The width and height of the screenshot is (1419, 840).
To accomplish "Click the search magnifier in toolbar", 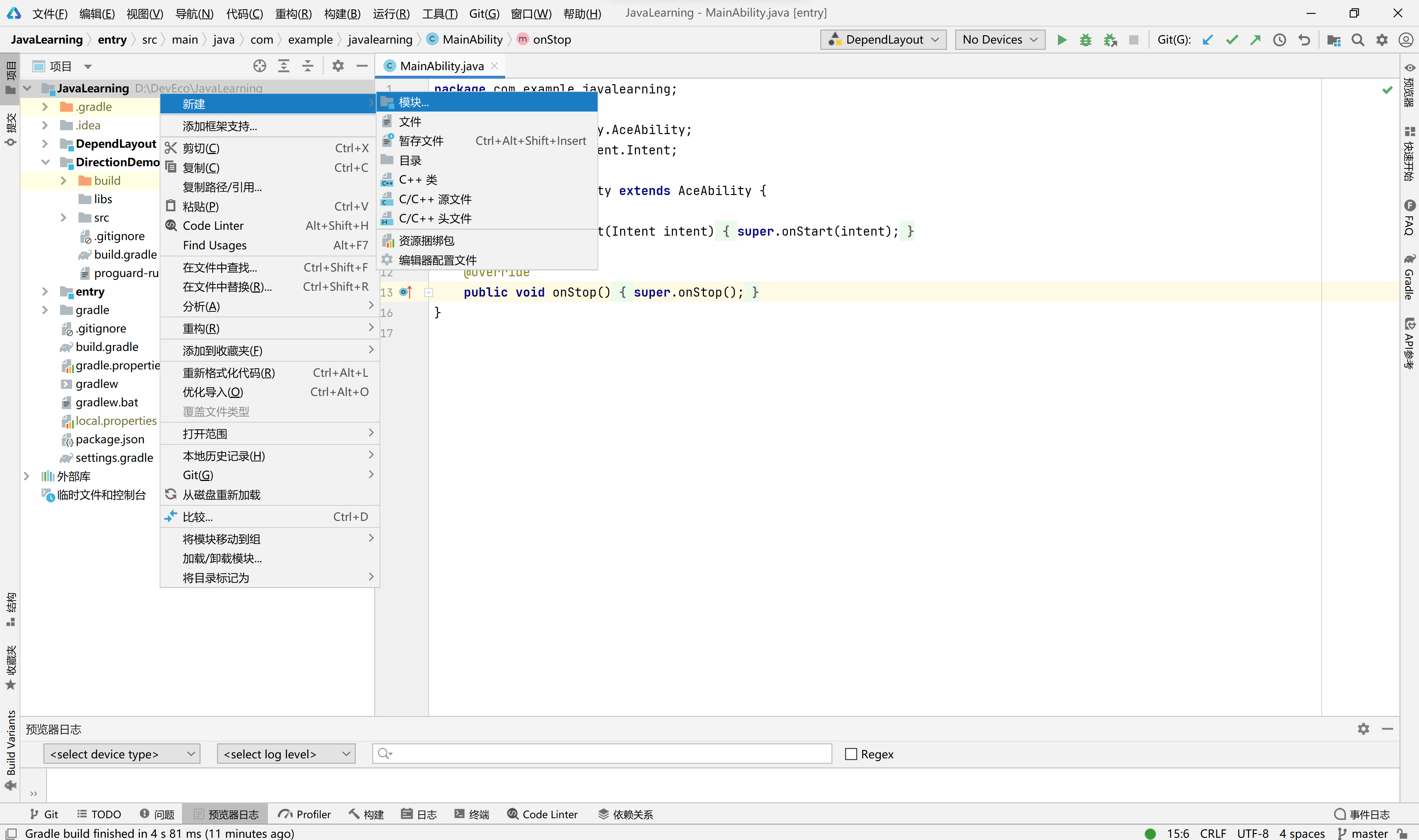I will (1357, 40).
